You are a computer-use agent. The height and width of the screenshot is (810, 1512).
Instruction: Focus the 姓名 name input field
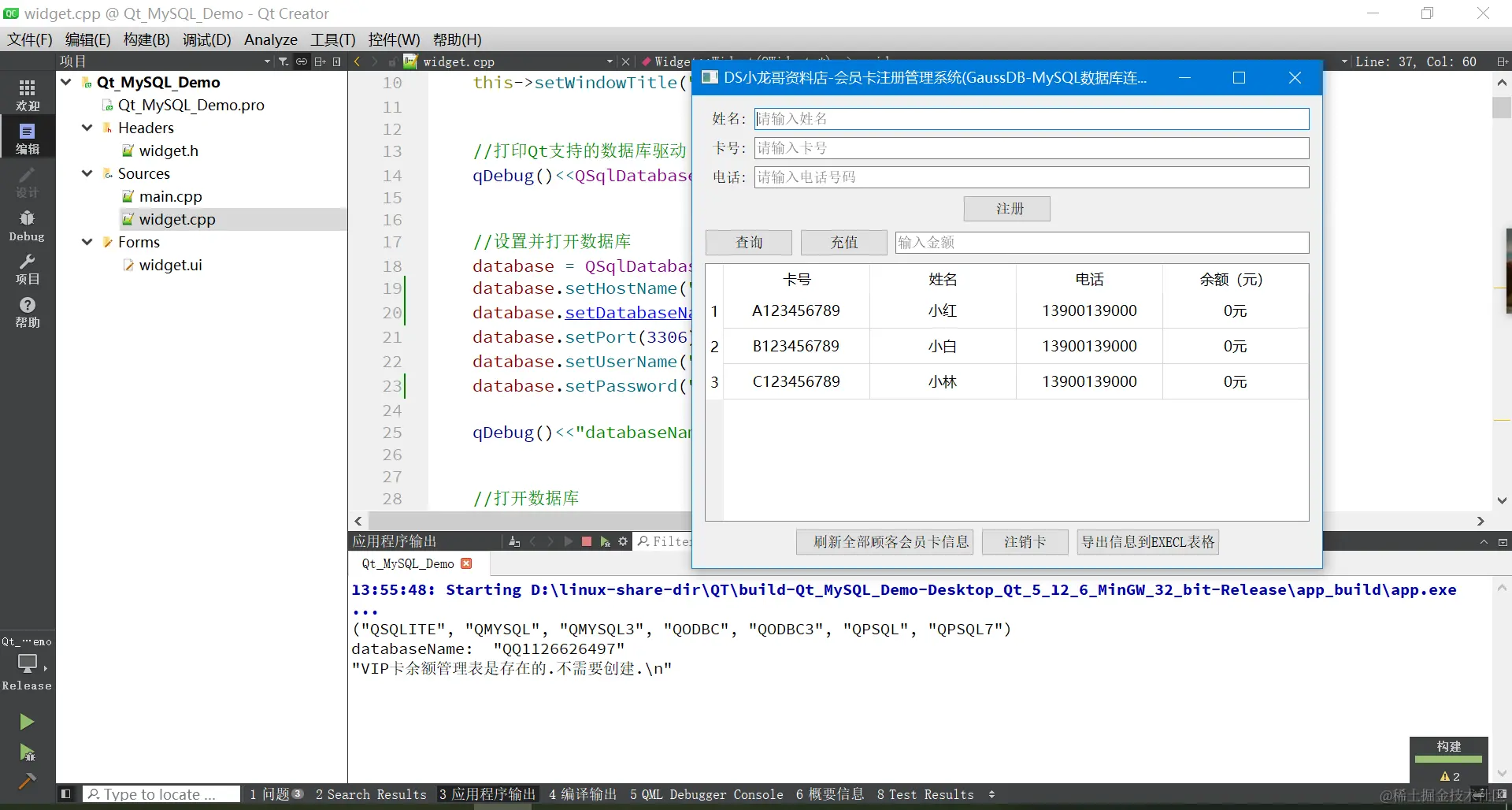coord(1032,119)
